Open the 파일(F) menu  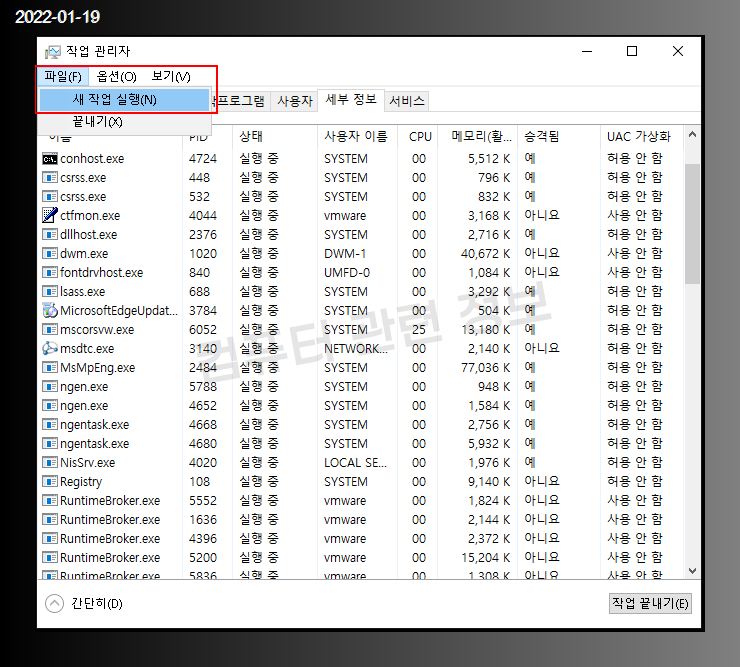click(x=63, y=76)
